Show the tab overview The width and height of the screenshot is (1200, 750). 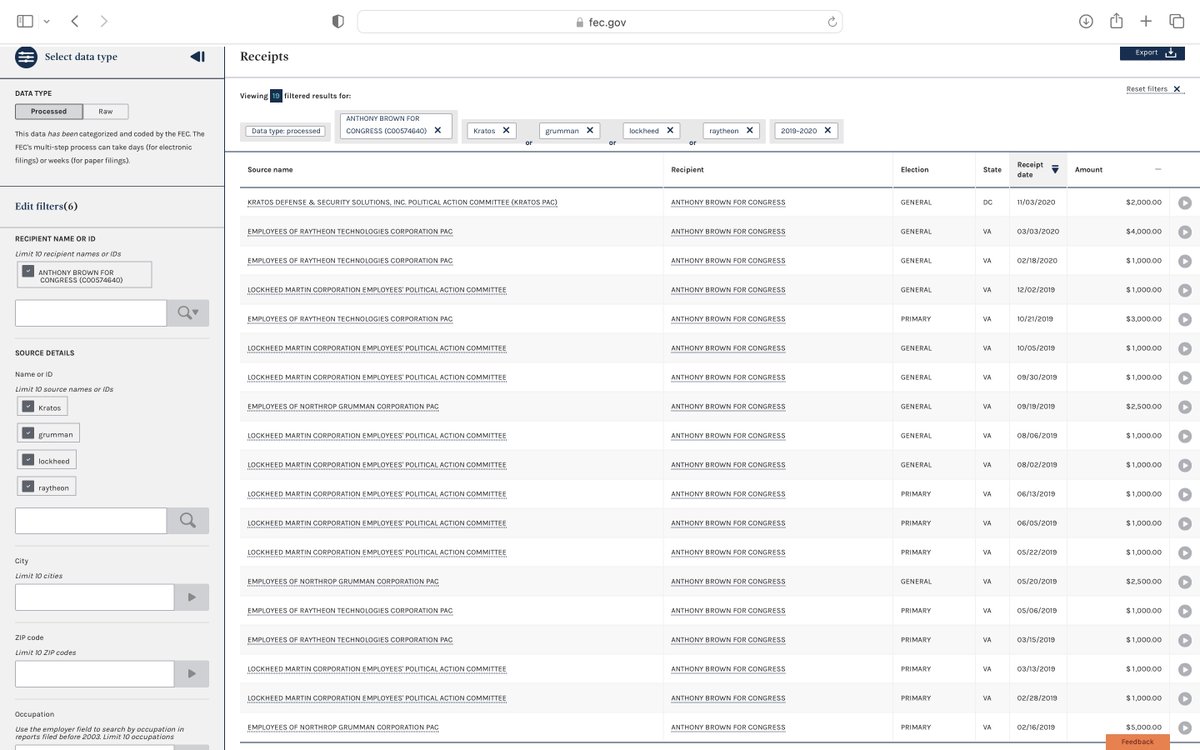tap(1176, 21)
